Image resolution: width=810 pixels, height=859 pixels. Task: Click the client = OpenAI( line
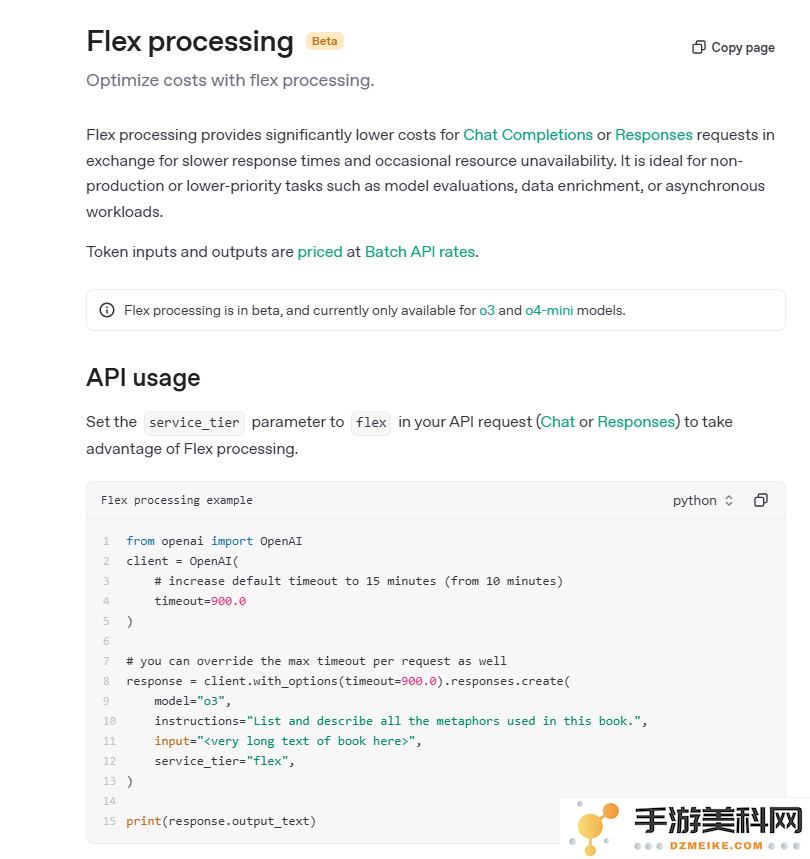(x=182, y=561)
